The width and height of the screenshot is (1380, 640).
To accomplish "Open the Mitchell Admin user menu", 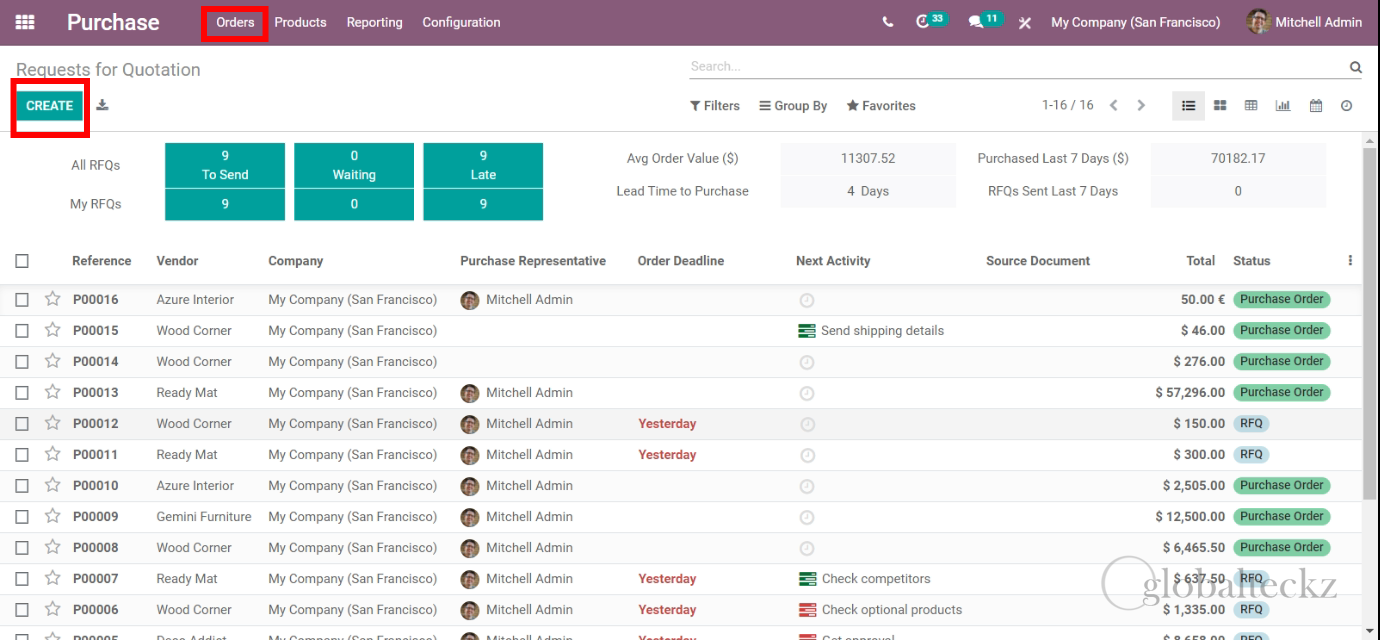I will [1305, 22].
